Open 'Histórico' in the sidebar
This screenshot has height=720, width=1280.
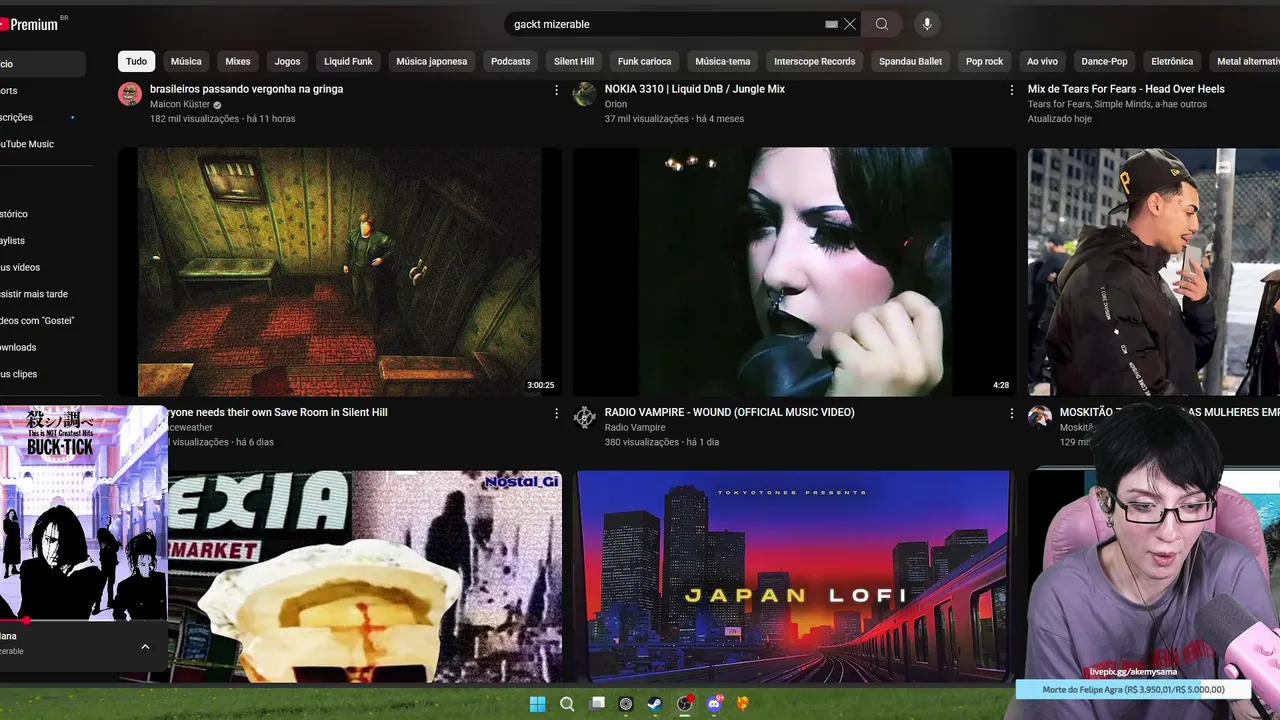[x=14, y=214]
